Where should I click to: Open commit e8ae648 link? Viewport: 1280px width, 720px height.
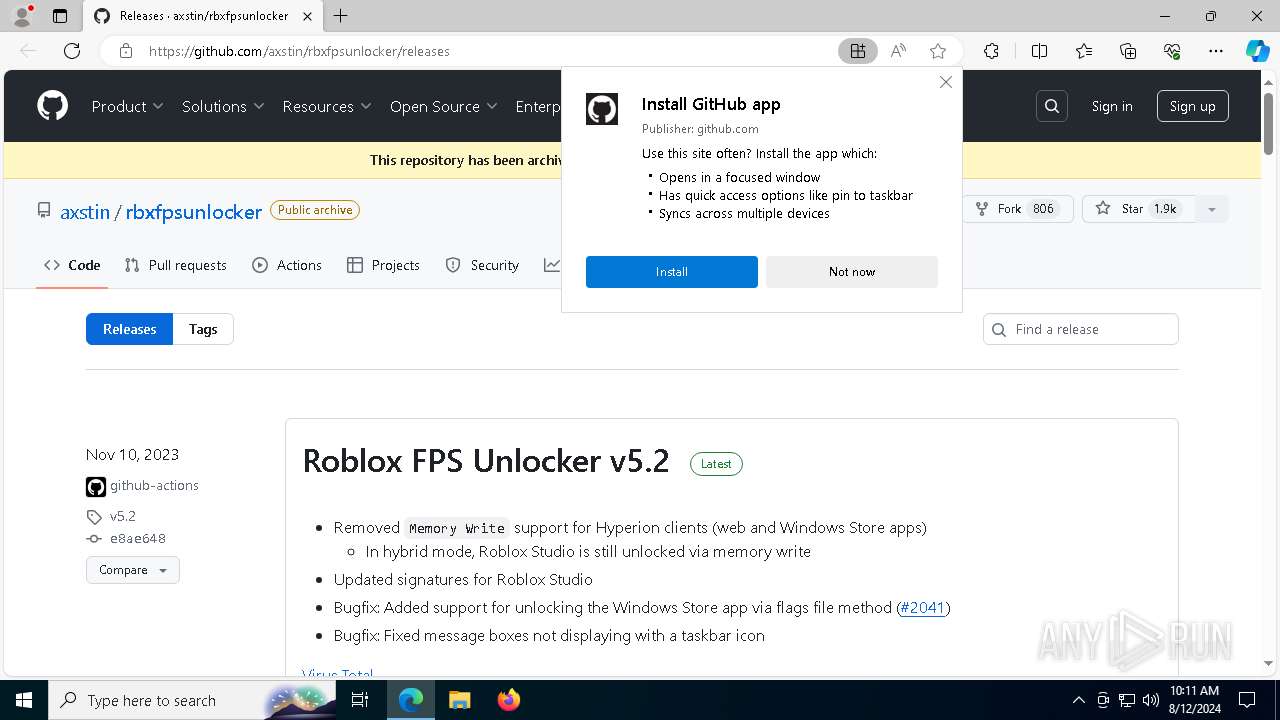click(138, 539)
